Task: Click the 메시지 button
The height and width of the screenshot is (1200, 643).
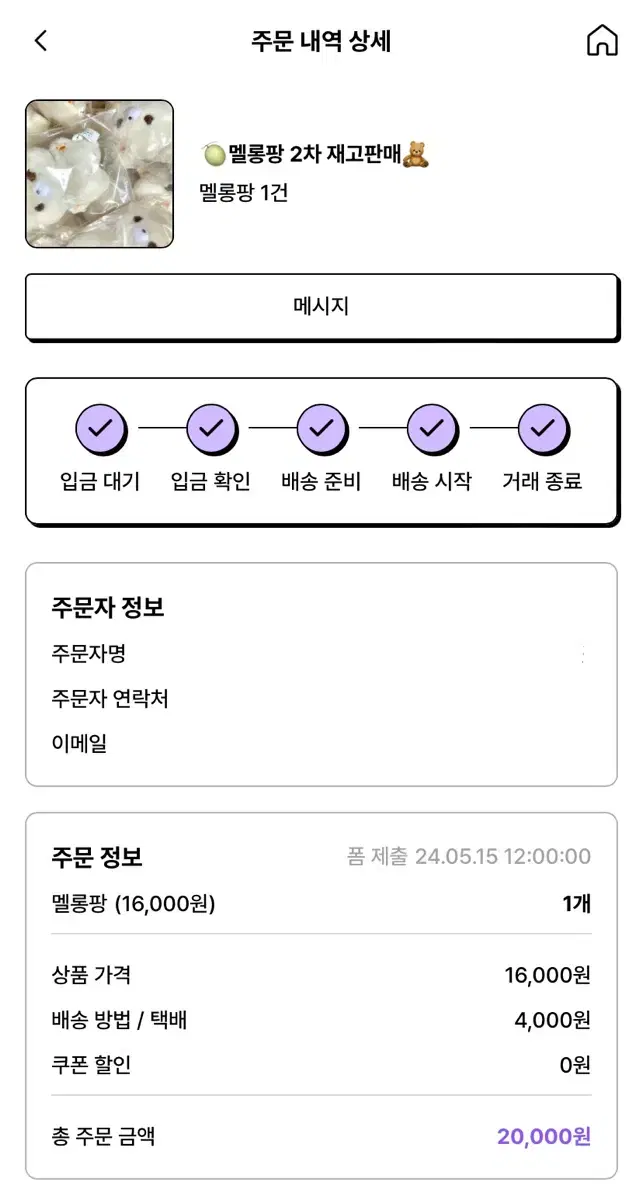Action: pos(321,307)
